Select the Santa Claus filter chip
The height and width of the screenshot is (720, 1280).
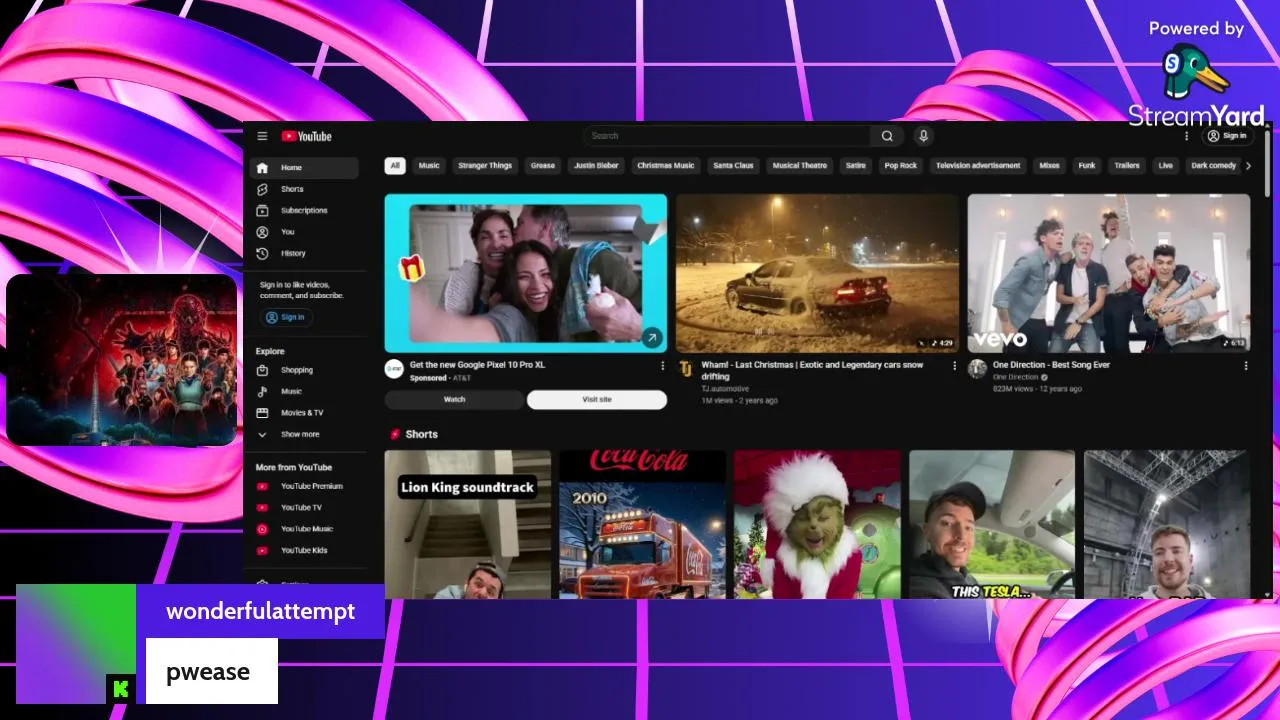(x=733, y=166)
